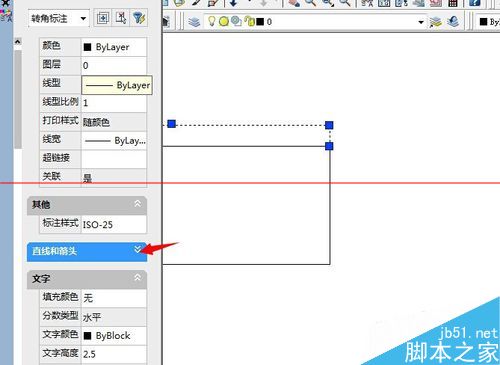Click layer 0 black color swatch in toolbar
The height and width of the screenshot is (365, 500).
click(260, 22)
